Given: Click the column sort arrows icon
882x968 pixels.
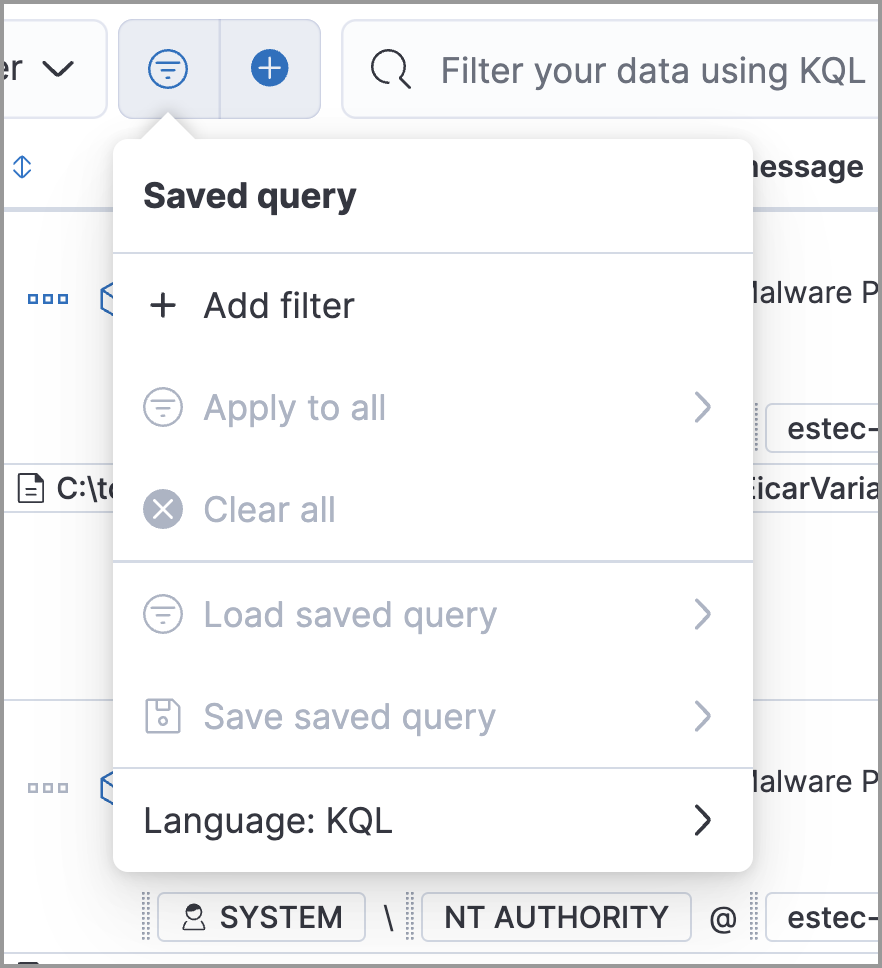Looking at the screenshot, I should 20,166.
